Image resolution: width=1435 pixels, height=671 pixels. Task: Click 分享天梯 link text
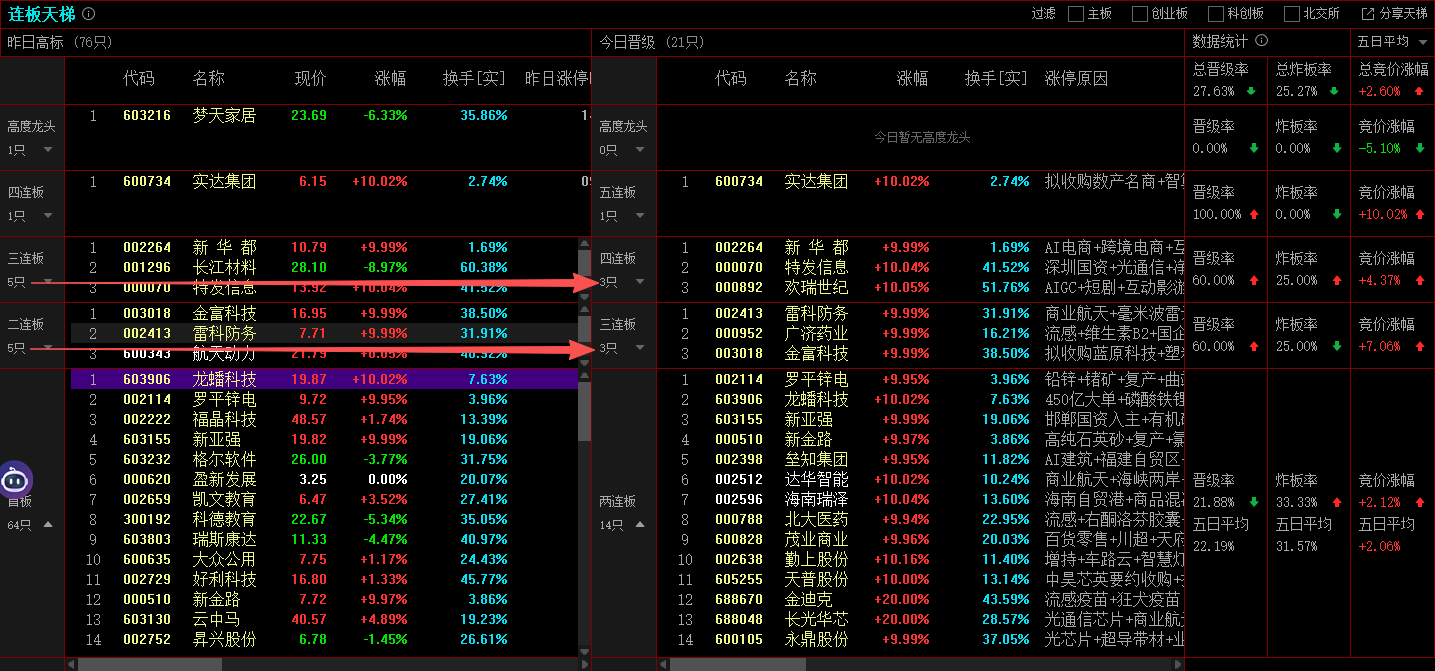tap(1404, 14)
